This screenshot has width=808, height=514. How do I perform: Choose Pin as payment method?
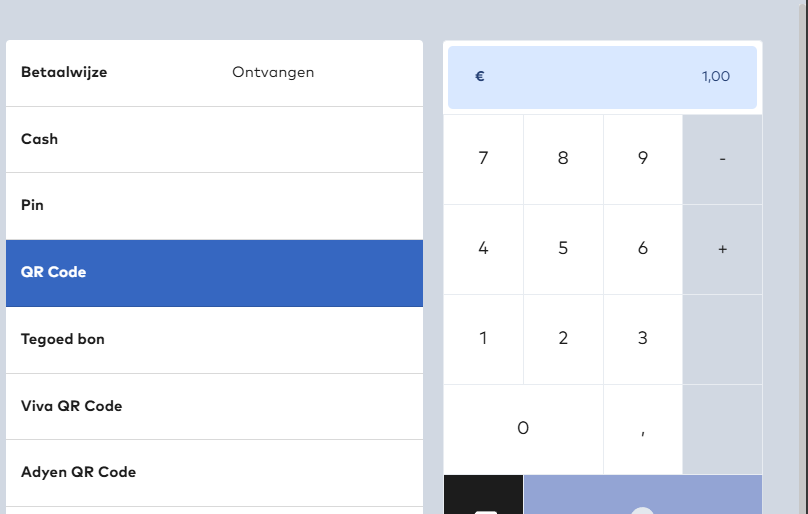click(x=214, y=206)
